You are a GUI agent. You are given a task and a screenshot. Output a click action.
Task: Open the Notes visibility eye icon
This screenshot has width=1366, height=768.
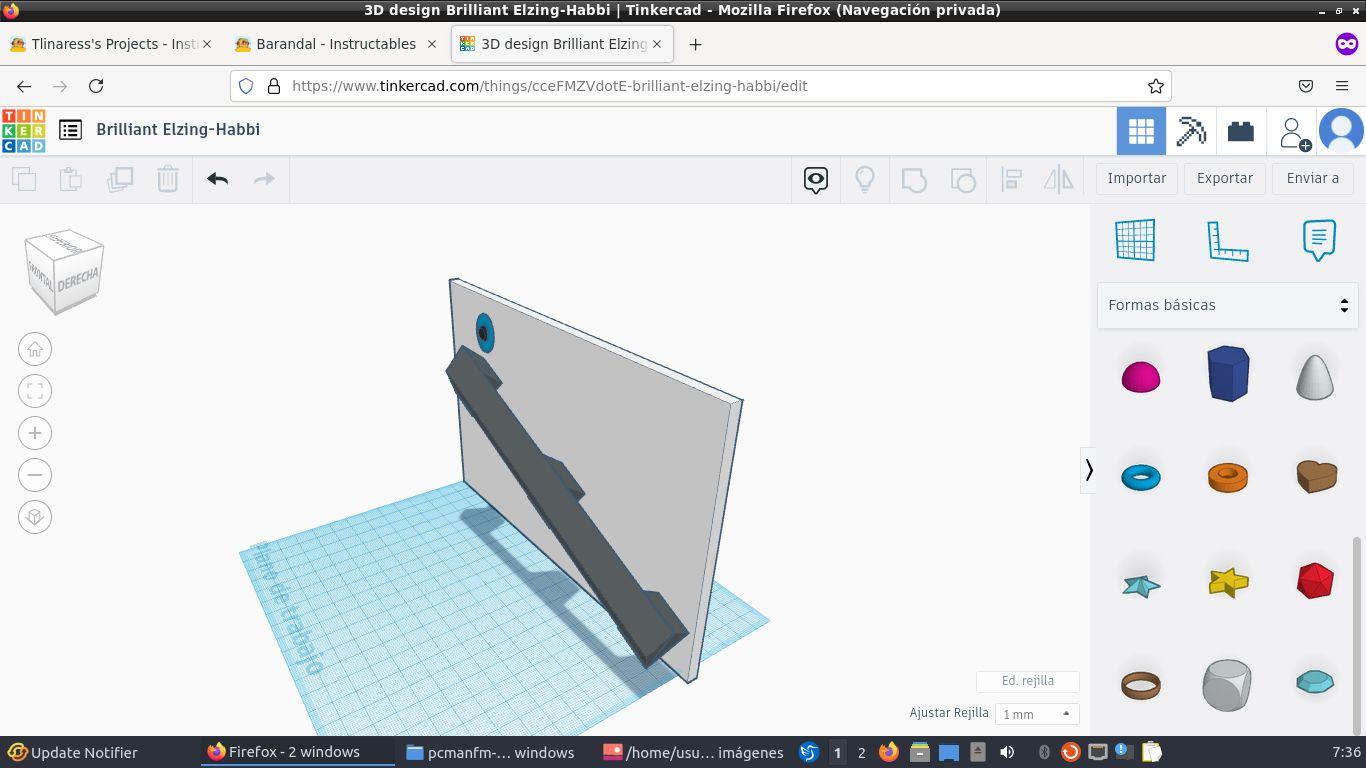[x=816, y=180]
